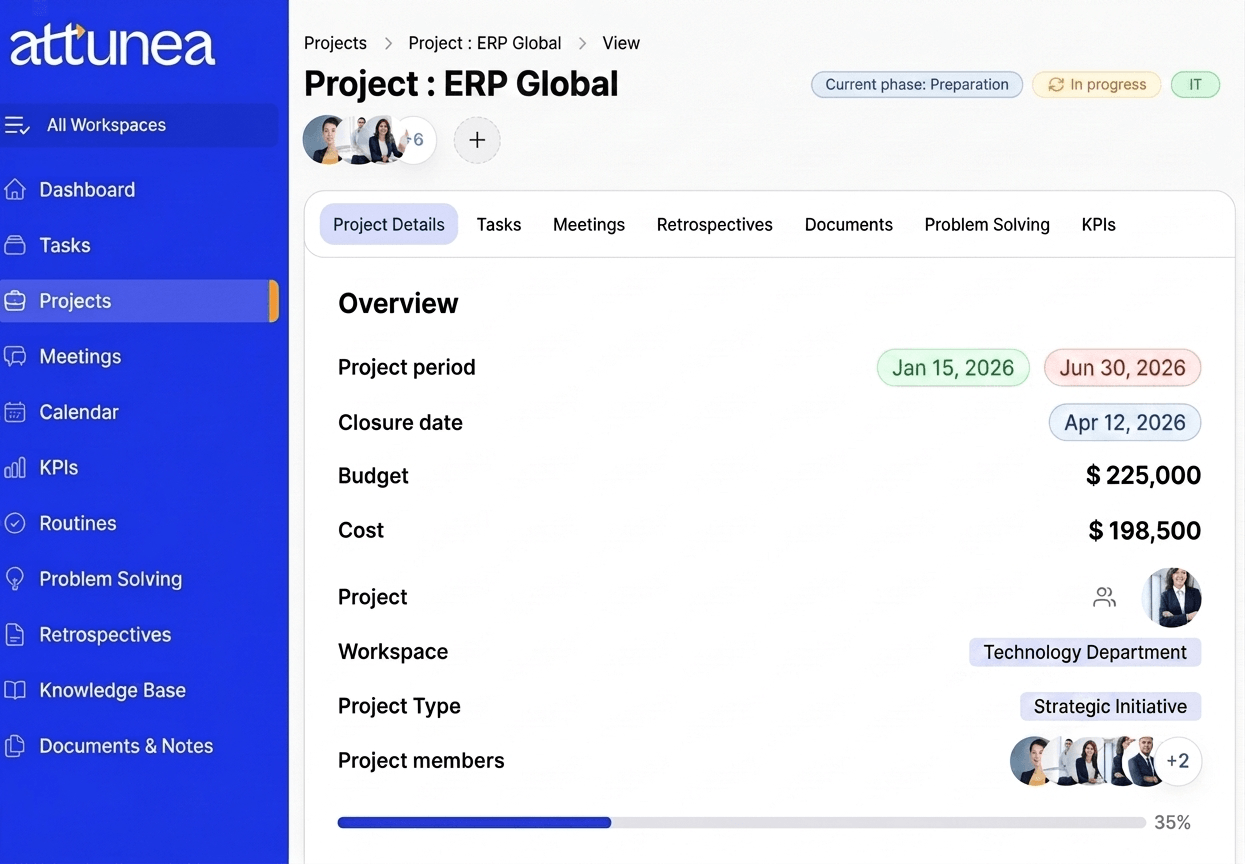The image size is (1245, 864).
Task: Open Routines from the sidebar
Action: point(139,523)
